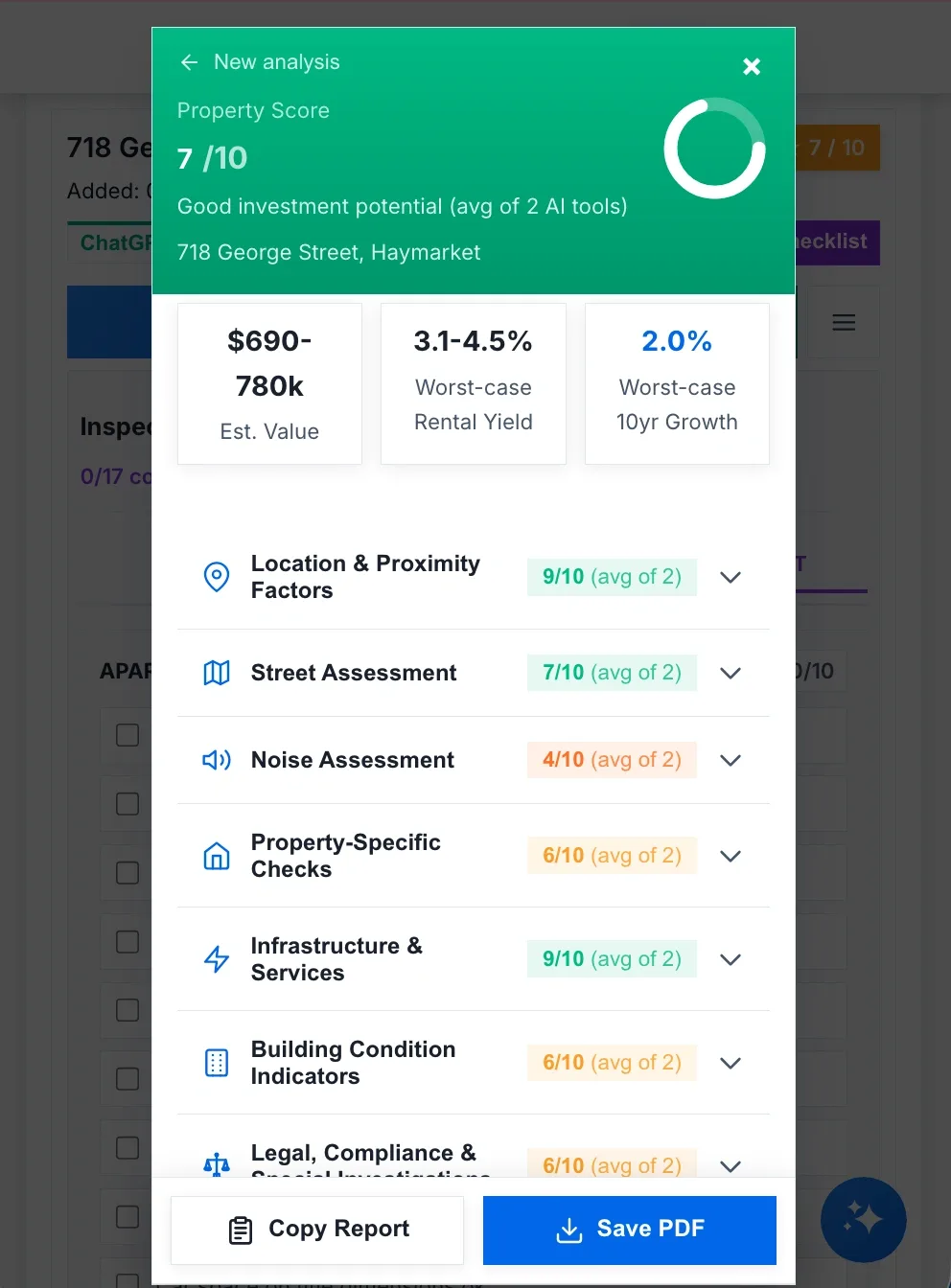Expand the Location & Proximity Factors section
Screen dimensions: 951x1288
(731, 577)
